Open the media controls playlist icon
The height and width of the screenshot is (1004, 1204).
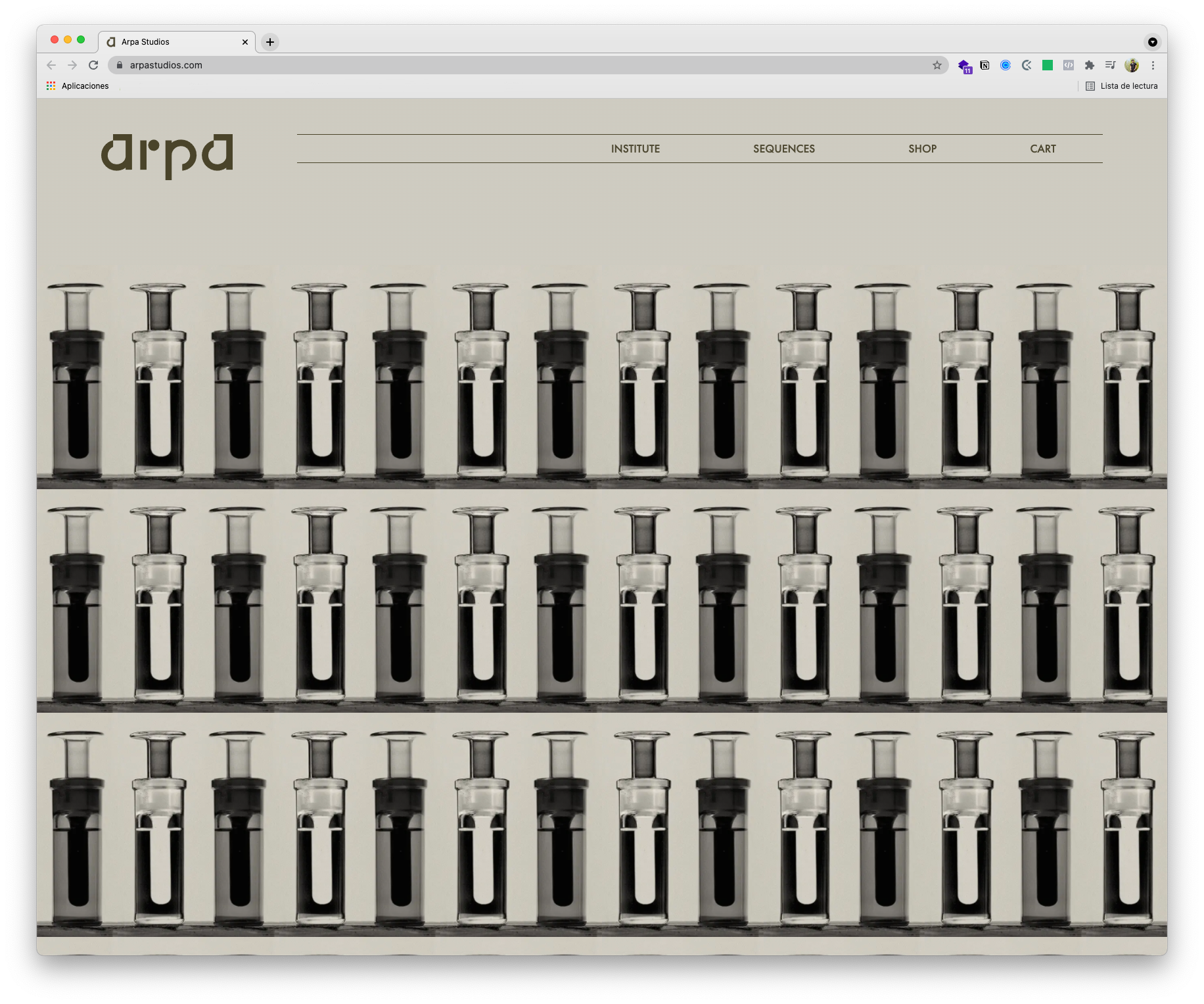click(1111, 65)
